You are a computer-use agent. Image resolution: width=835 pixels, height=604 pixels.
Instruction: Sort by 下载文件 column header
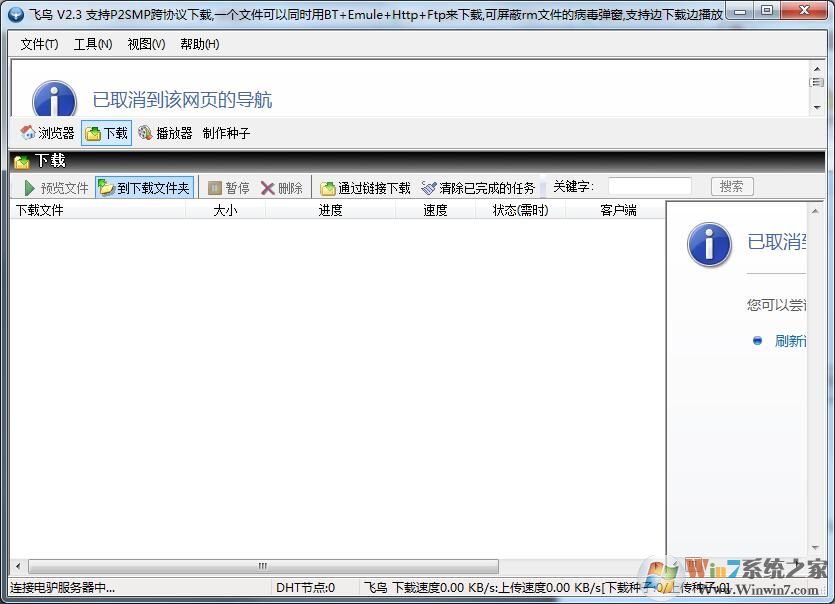coord(98,210)
